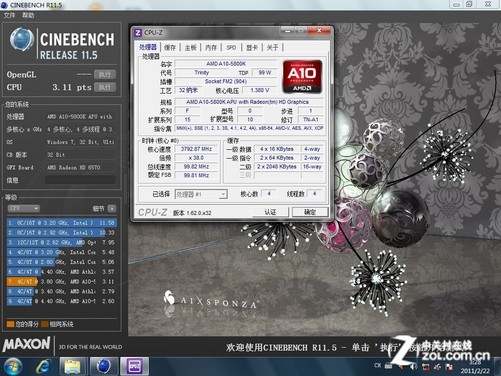Screen dimensions: 501x376
Task: Open Windows Explorer folder from taskbar
Action: point(72,366)
